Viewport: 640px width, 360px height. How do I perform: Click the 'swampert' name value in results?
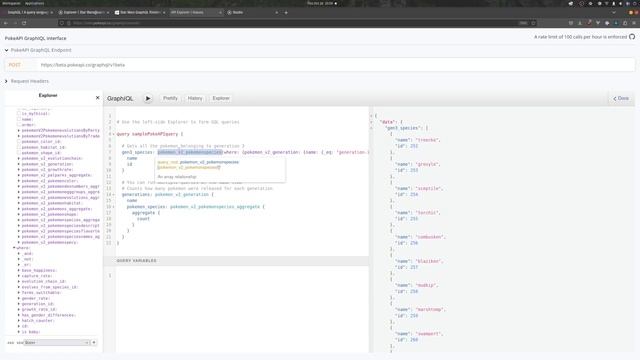click(428, 334)
